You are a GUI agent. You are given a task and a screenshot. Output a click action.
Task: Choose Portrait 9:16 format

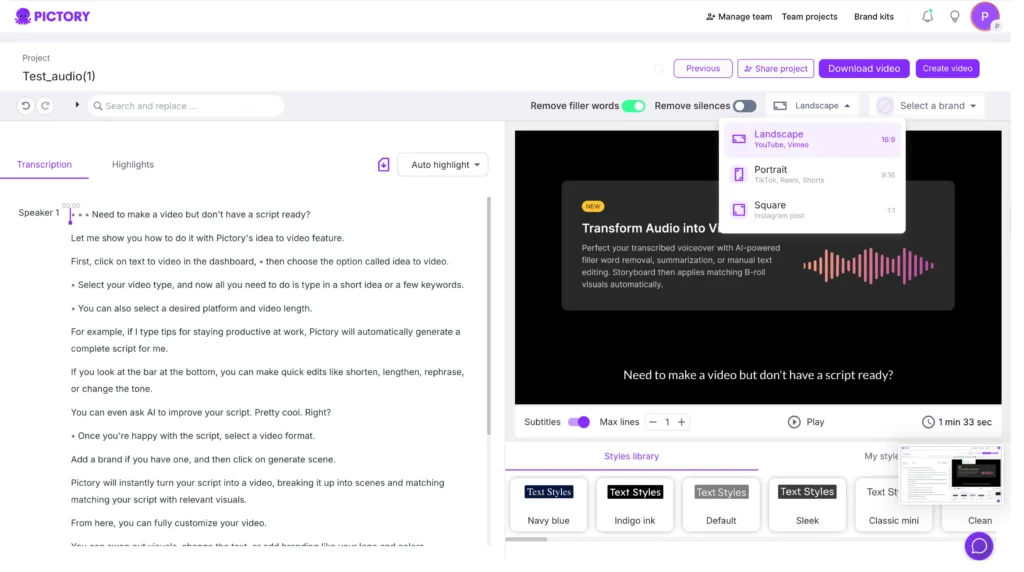813,174
